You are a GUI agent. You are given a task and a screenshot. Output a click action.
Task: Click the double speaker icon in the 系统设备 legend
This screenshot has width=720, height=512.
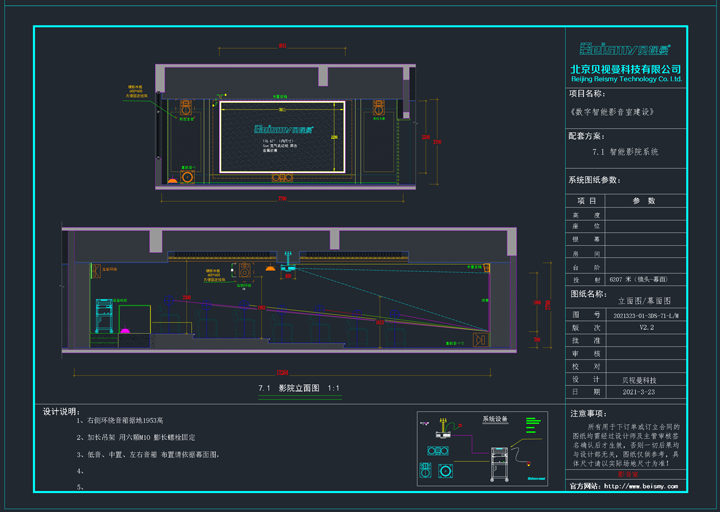point(438,451)
